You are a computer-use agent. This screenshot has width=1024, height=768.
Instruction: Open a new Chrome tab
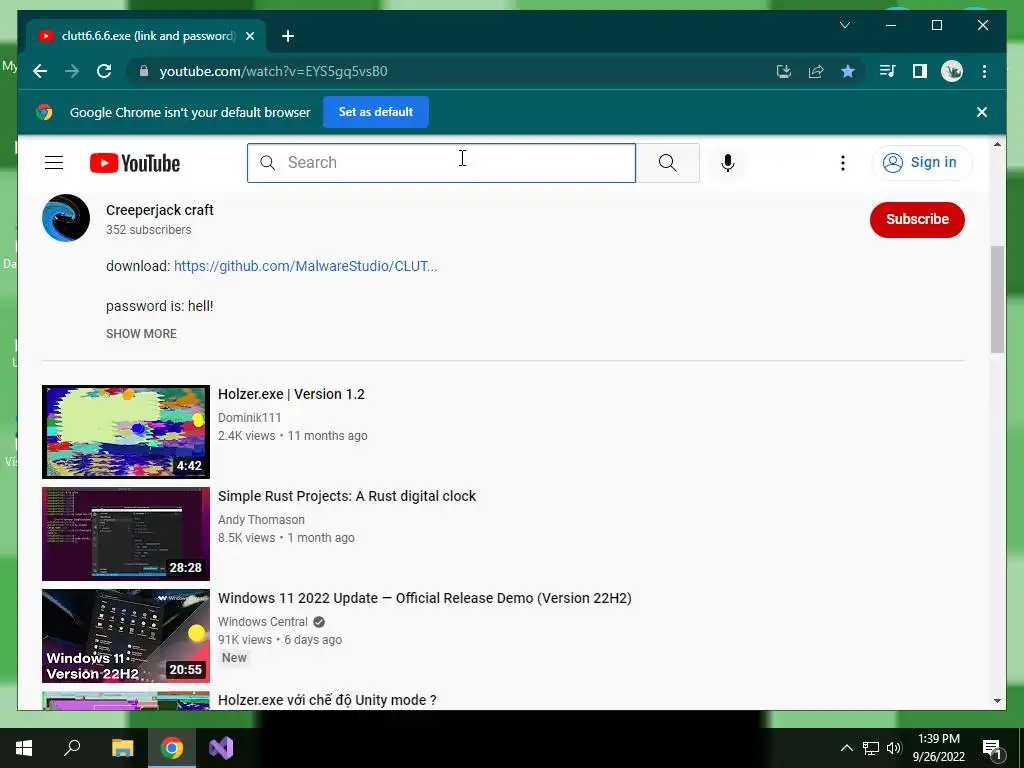287,36
